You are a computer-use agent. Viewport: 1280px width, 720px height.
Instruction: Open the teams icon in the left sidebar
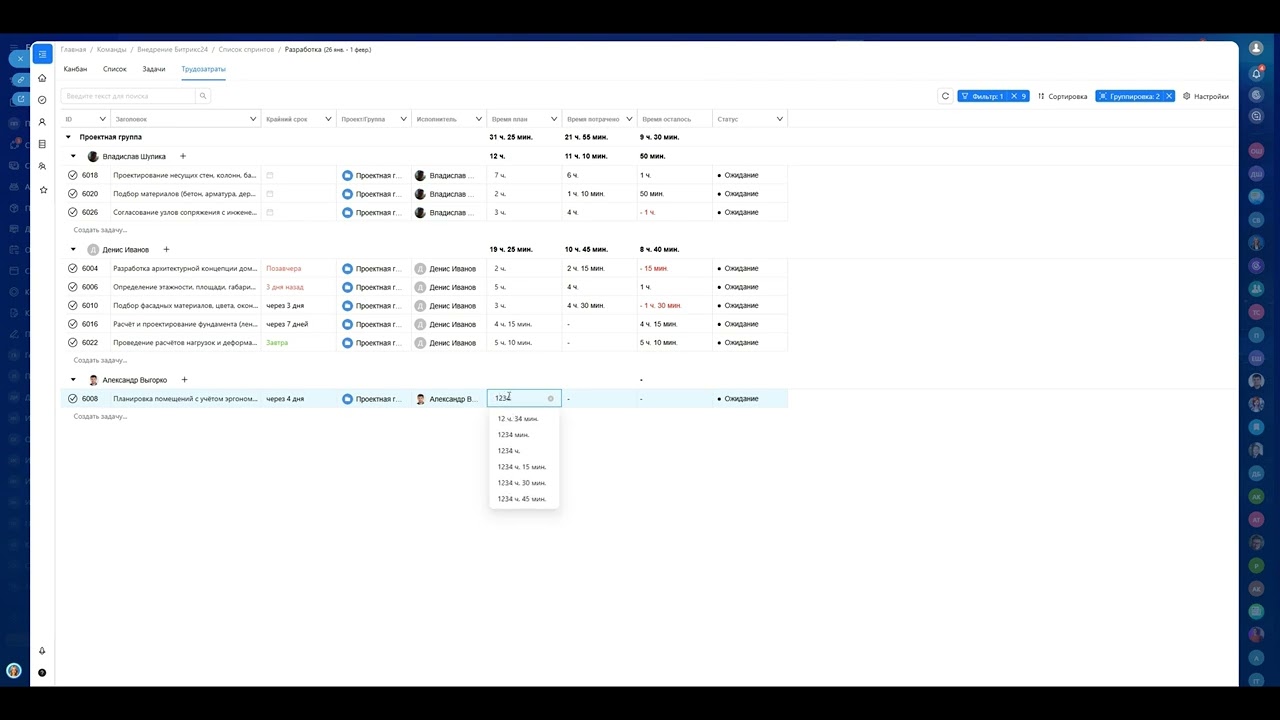click(42, 166)
